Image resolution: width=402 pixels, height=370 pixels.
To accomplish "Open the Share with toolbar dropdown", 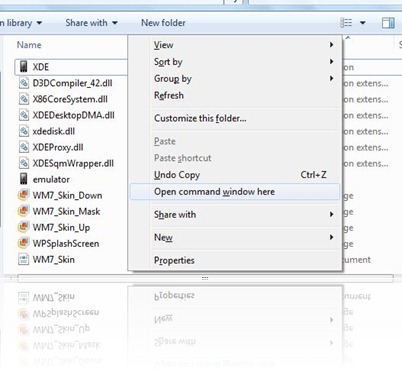I will [91, 23].
